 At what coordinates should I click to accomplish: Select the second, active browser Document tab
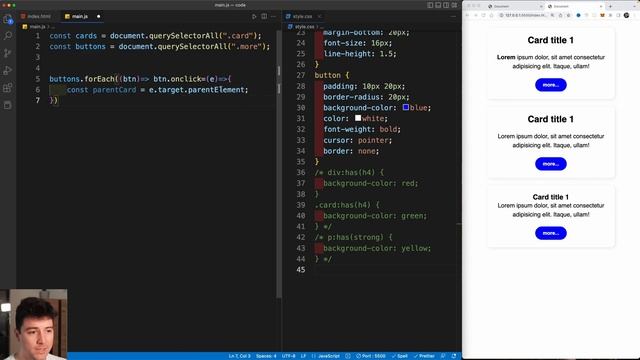click(x=575, y=6)
